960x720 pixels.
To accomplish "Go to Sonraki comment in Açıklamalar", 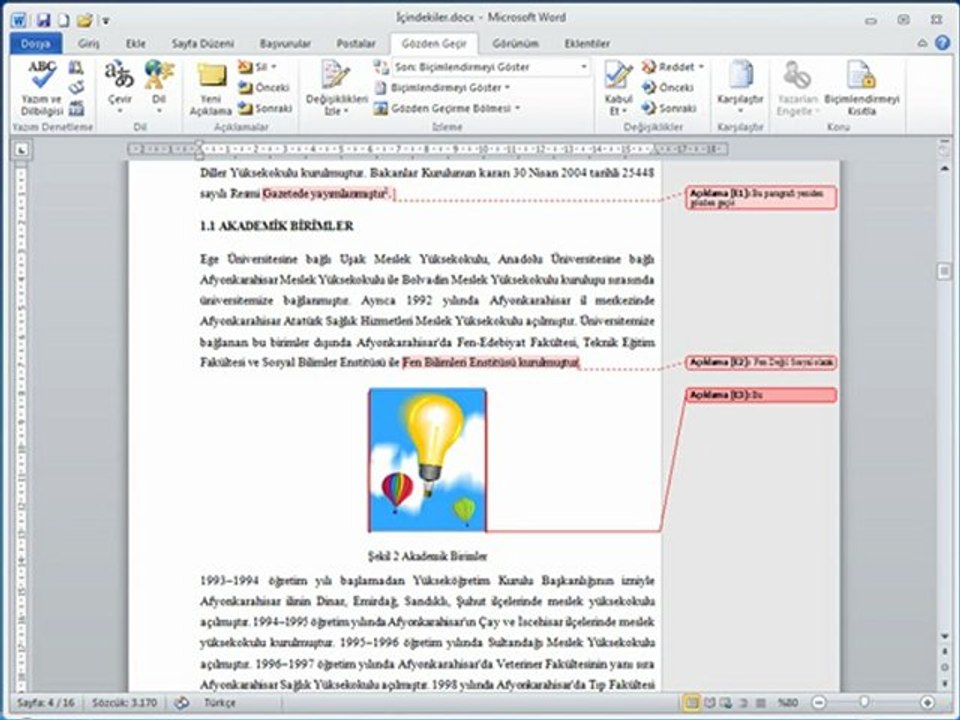I will [264, 108].
